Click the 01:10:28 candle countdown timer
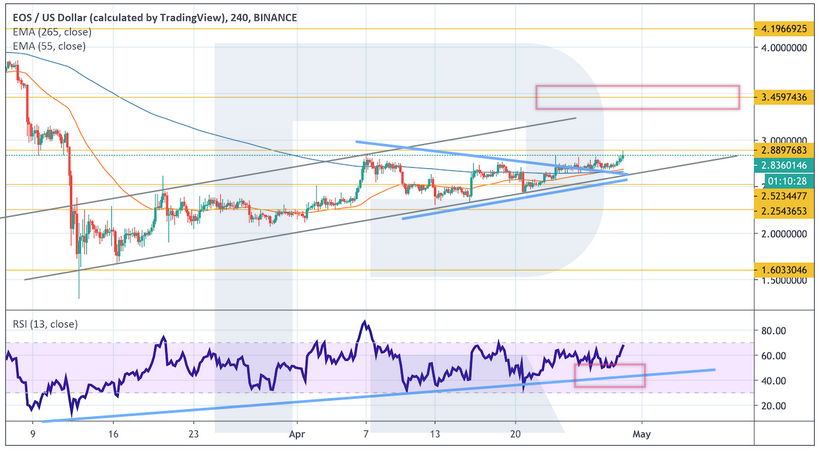The width and height of the screenshot is (820, 451). point(782,182)
